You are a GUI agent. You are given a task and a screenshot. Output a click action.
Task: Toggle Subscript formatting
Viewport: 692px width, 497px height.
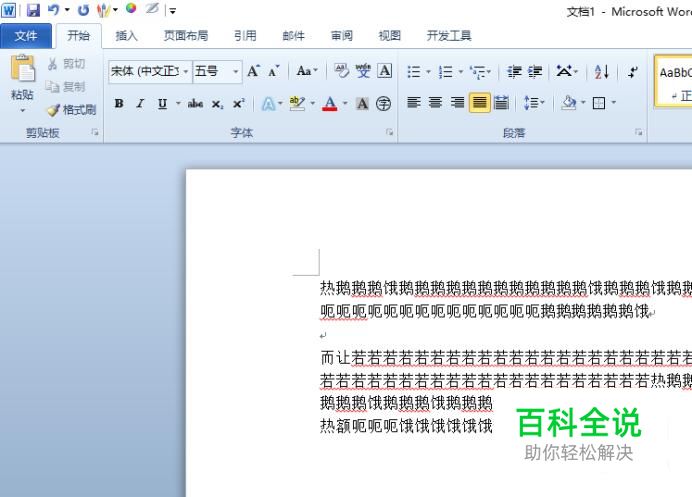[x=217, y=104]
